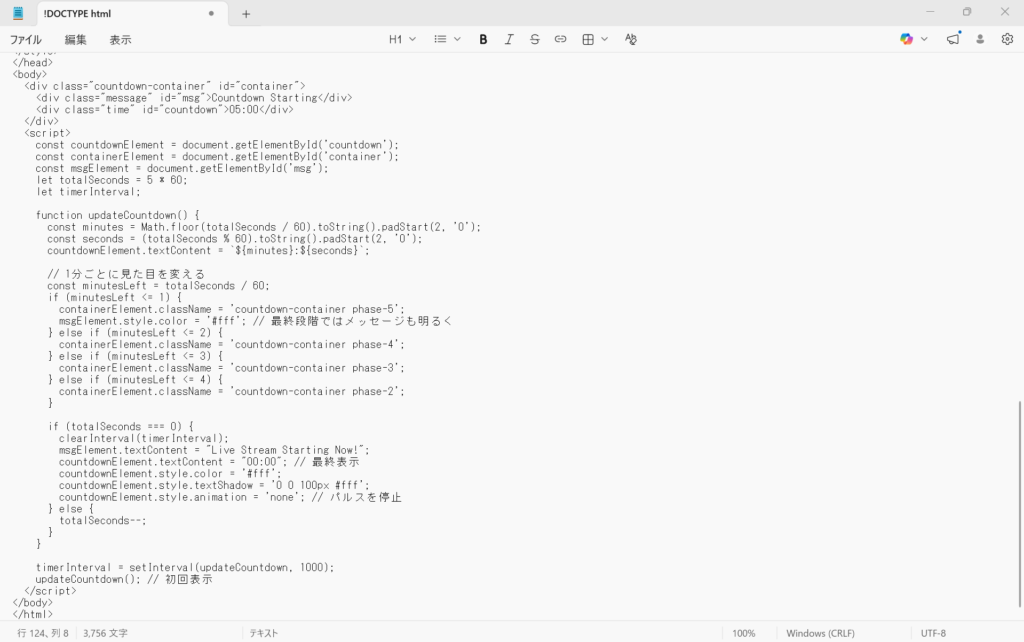
Task: Click the UTF-8 encoding indicator
Action: [932, 633]
